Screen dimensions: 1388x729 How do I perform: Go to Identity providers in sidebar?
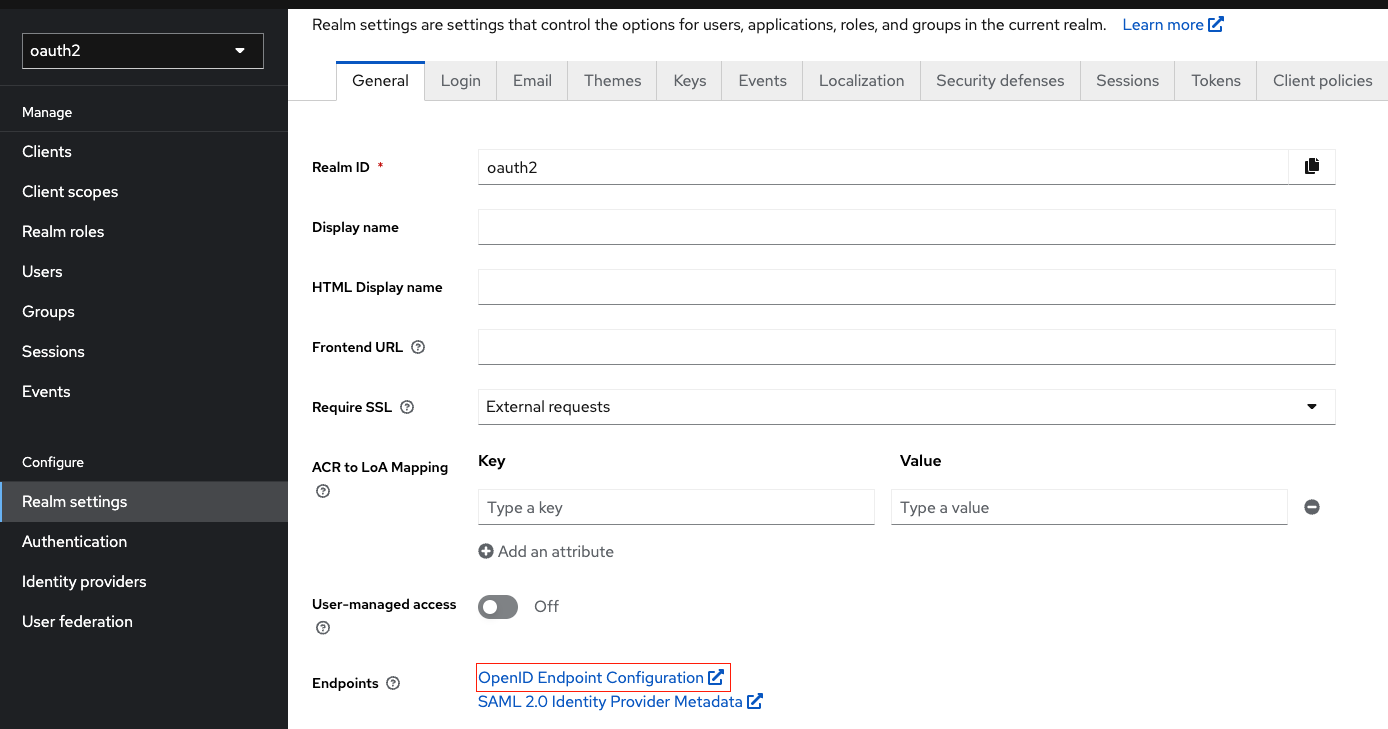[x=144, y=582]
